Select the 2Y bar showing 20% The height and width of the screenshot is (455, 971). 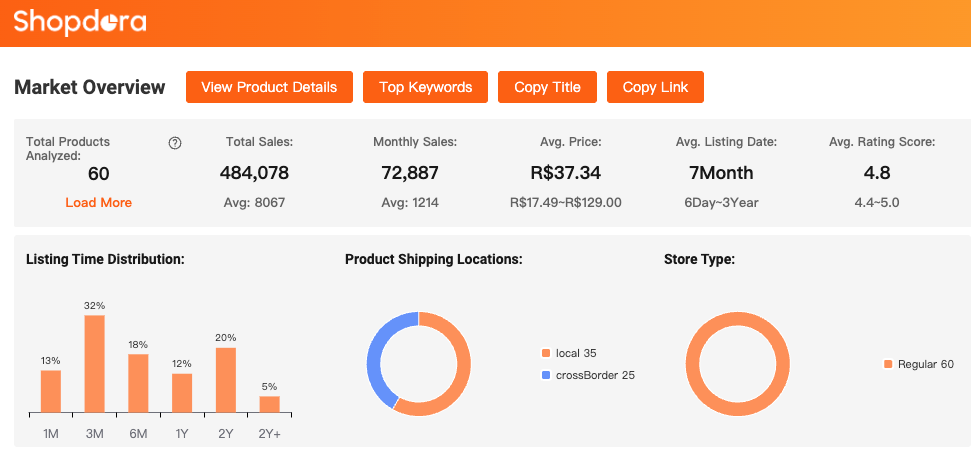pyautogui.click(x=226, y=379)
